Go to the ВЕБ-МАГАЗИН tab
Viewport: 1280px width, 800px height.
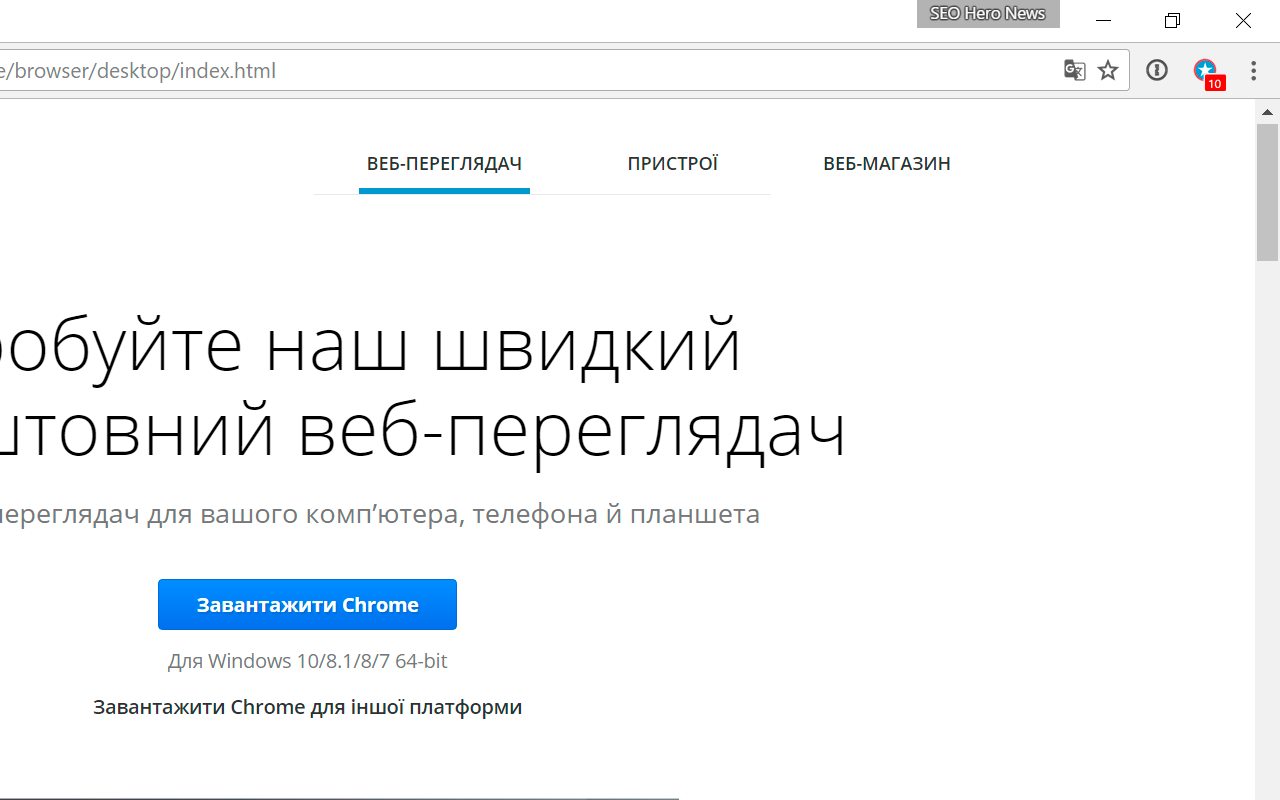click(x=887, y=164)
